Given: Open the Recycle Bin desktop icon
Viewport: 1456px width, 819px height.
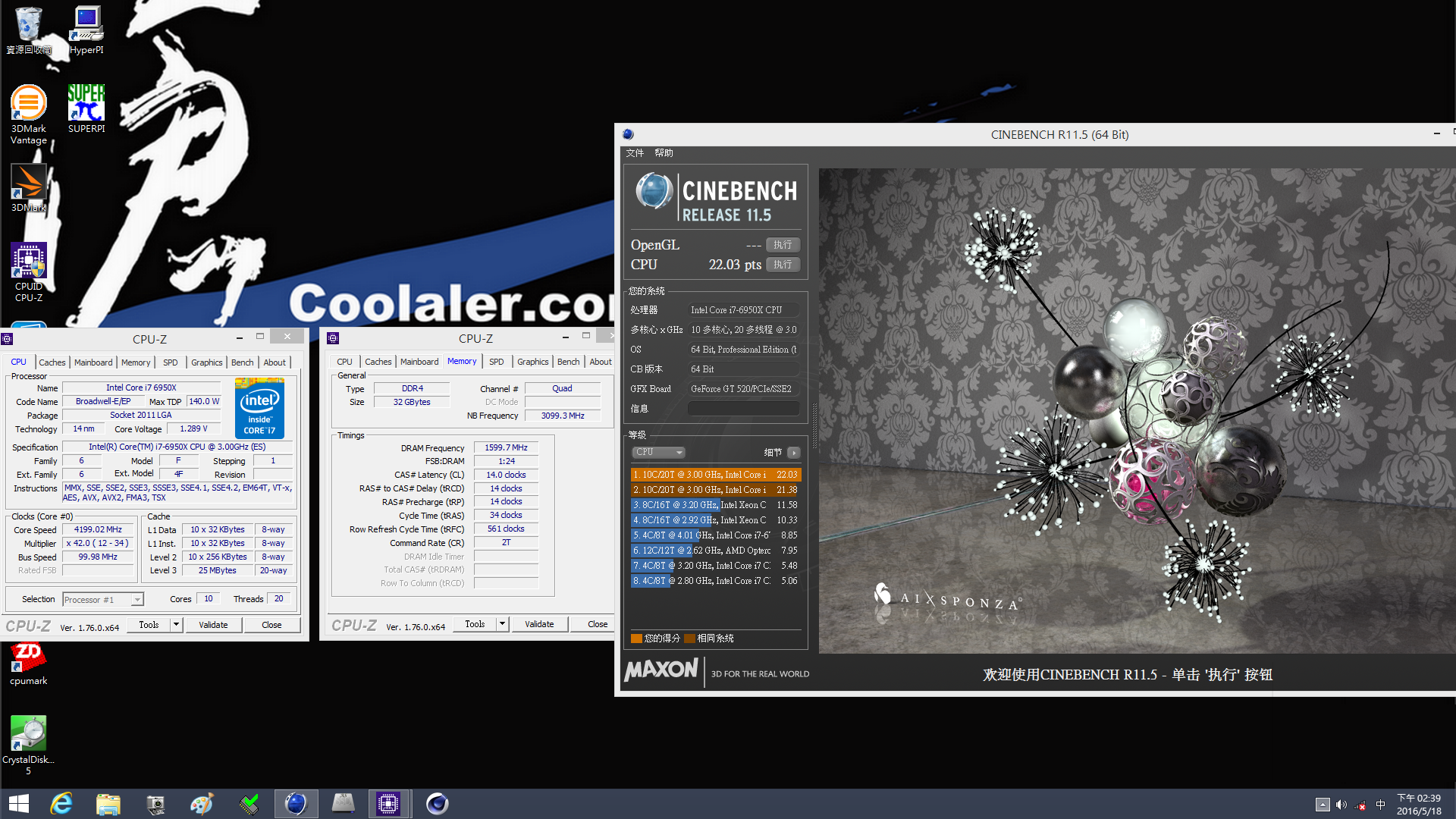Looking at the screenshot, I should [x=29, y=30].
